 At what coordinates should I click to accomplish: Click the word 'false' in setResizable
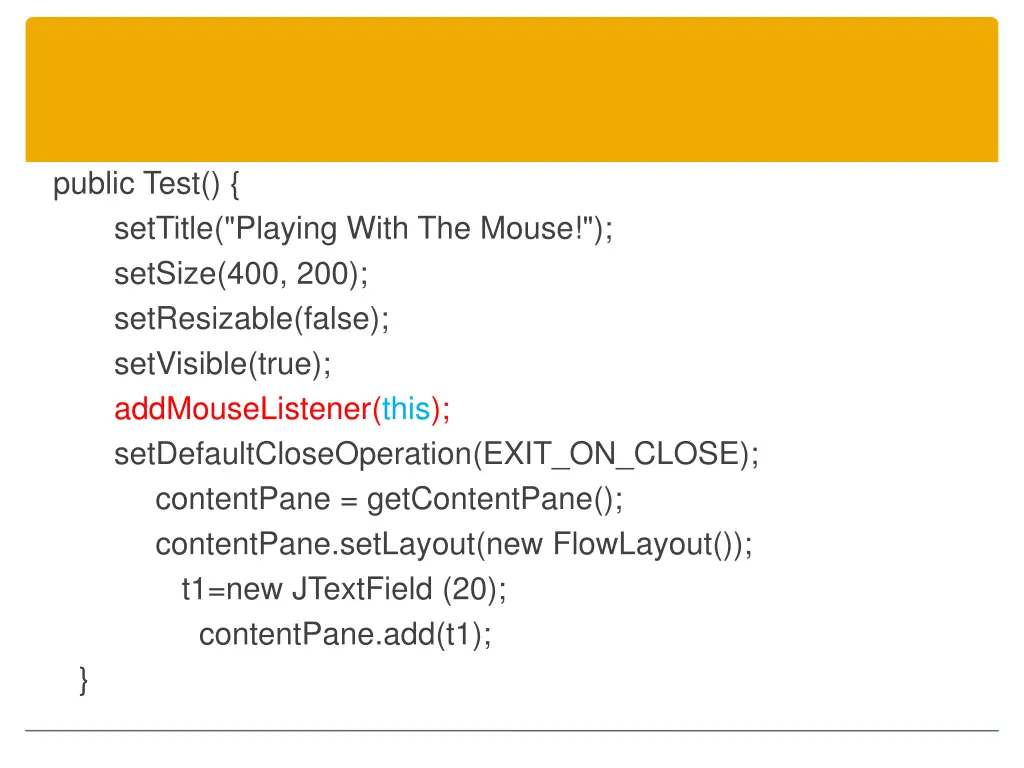(x=336, y=319)
